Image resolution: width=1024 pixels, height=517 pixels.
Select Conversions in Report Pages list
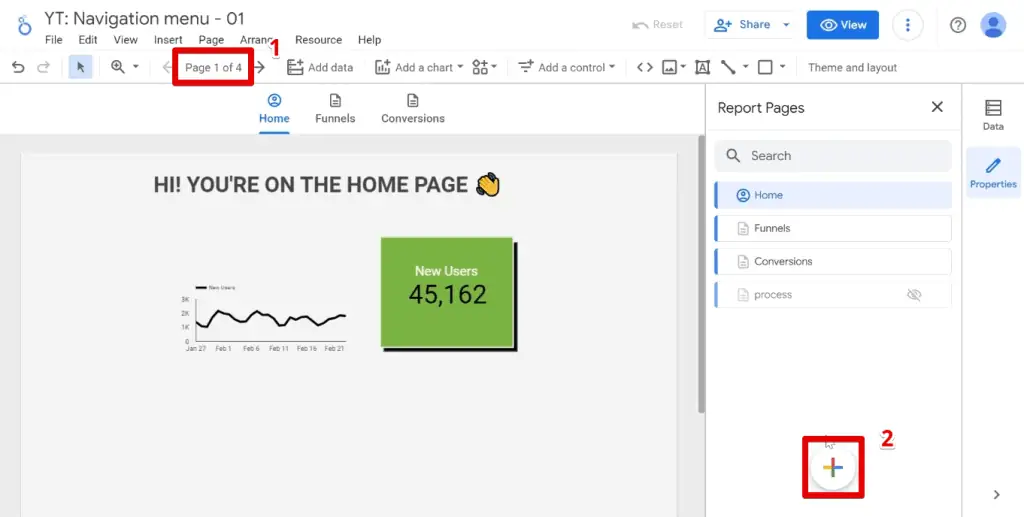point(833,262)
